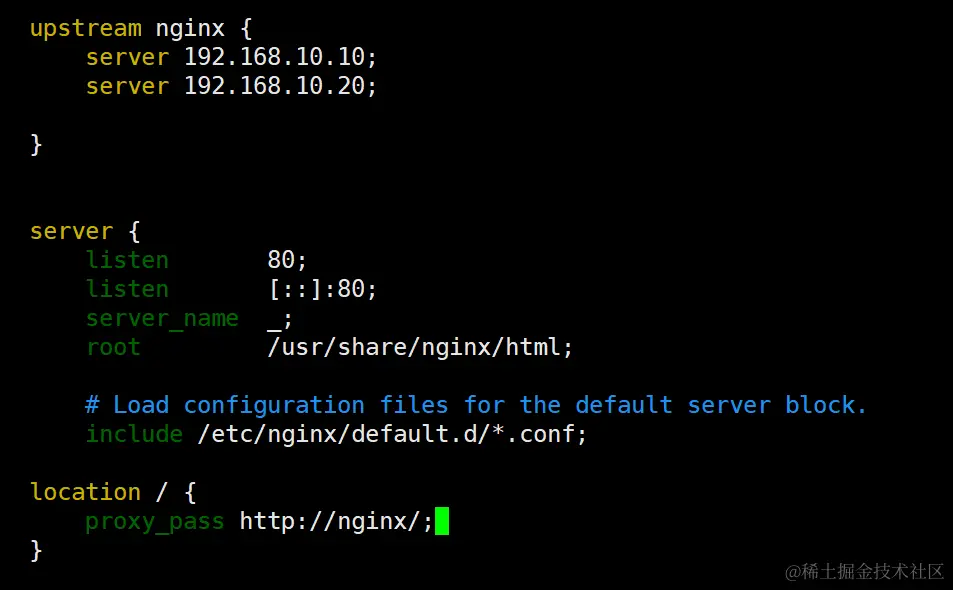The height and width of the screenshot is (590, 953).
Task: Click the 'include' directive keyword
Action: click(134, 434)
